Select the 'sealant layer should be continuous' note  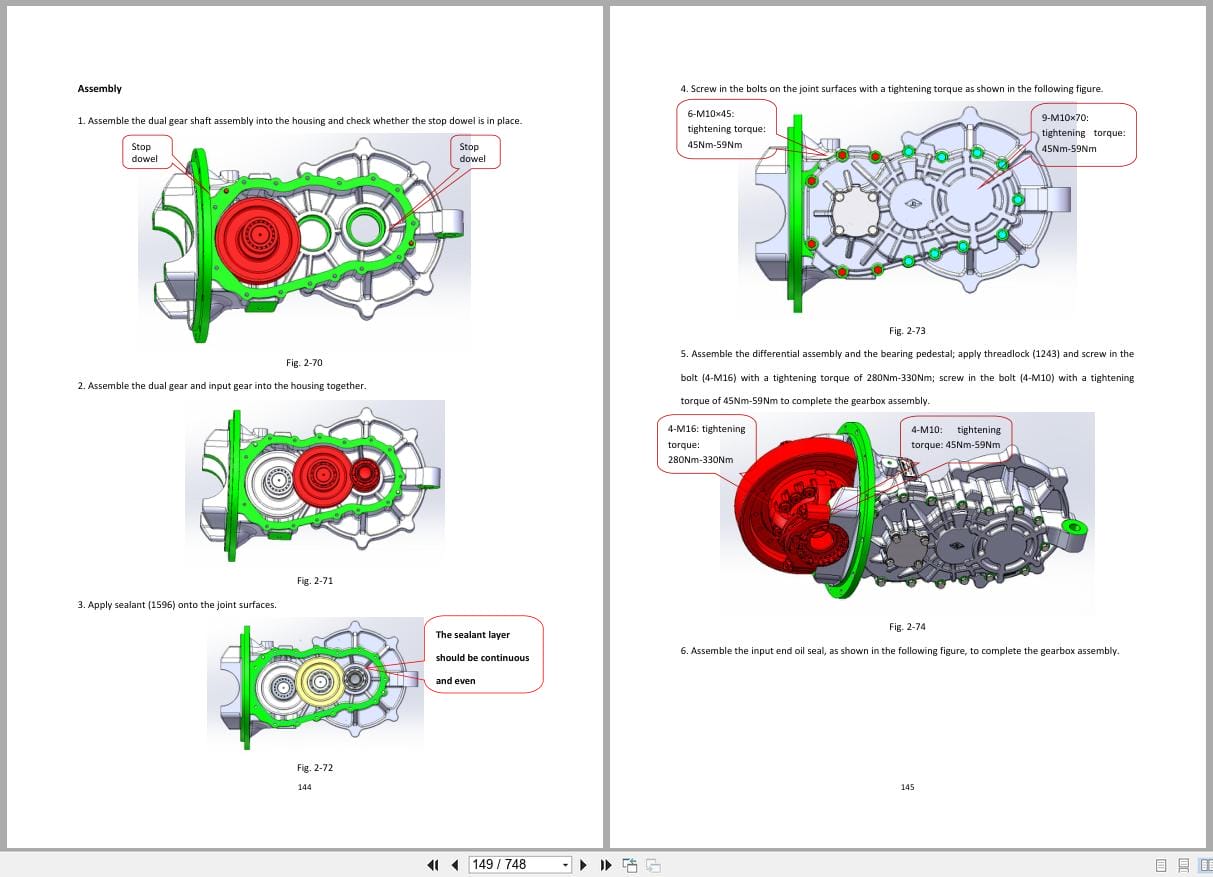point(484,657)
